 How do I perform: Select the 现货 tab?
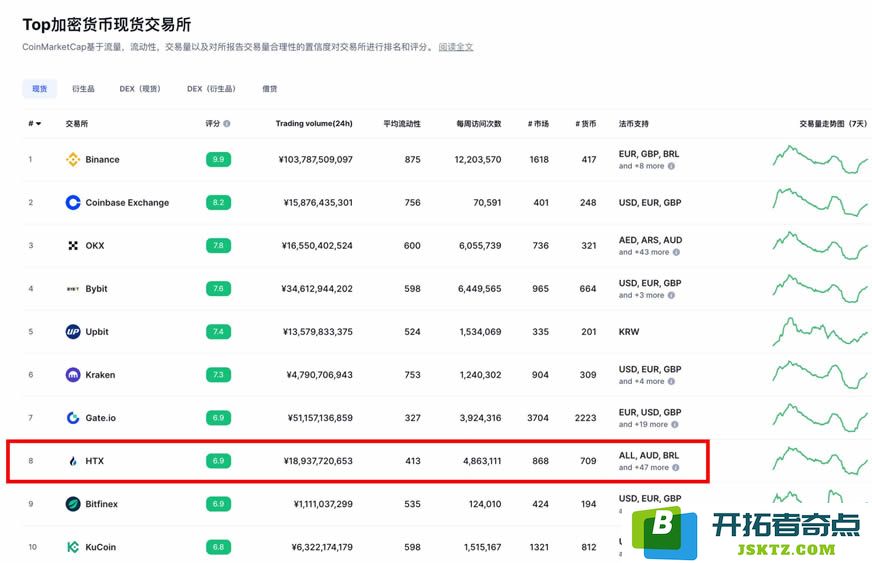point(39,88)
